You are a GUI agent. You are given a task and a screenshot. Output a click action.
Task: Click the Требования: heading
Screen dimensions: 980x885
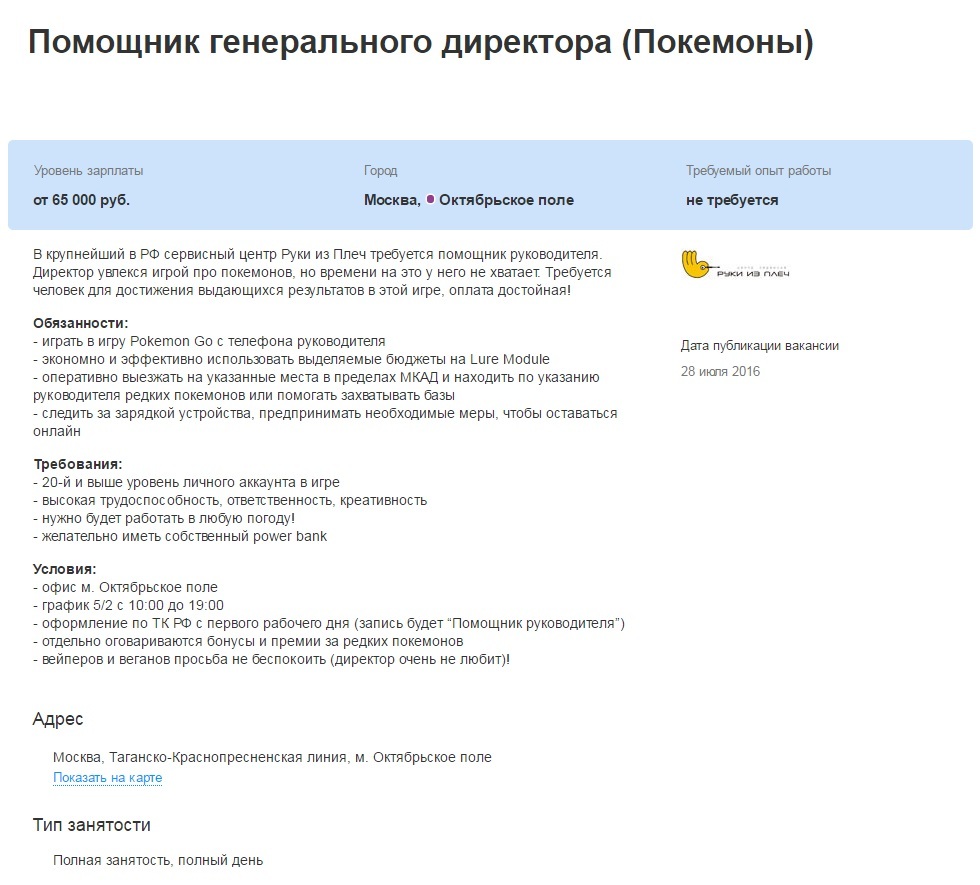click(x=78, y=464)
